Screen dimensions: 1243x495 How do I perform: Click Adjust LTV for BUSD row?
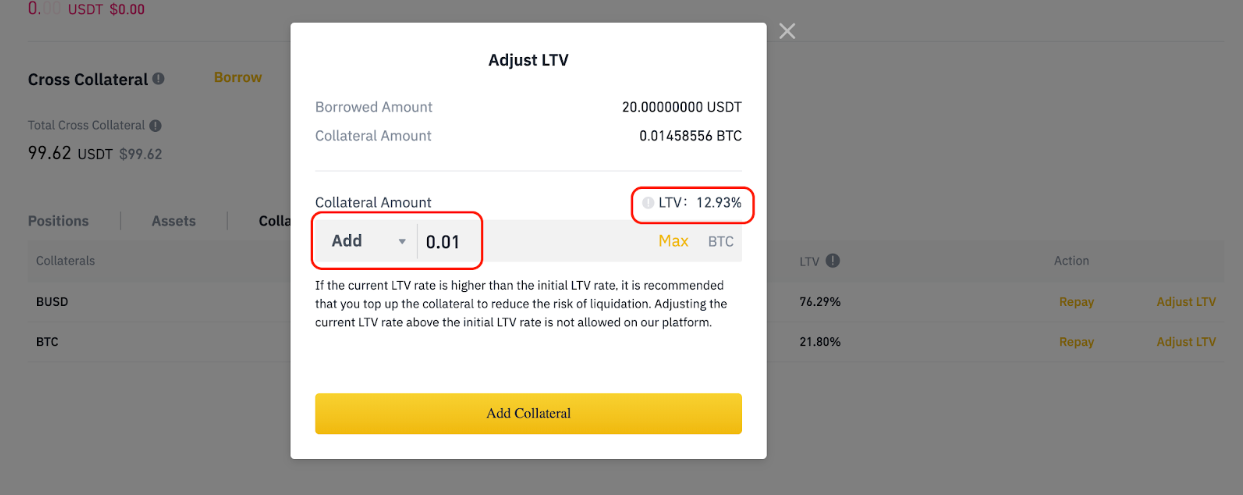(1186, 302)
